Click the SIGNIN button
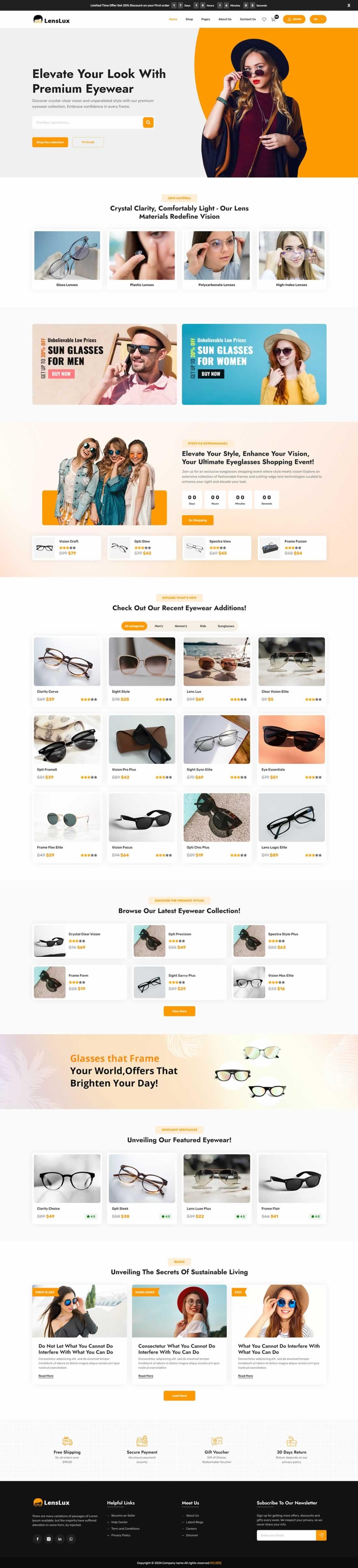358x1568 pixels. point(294,20)
